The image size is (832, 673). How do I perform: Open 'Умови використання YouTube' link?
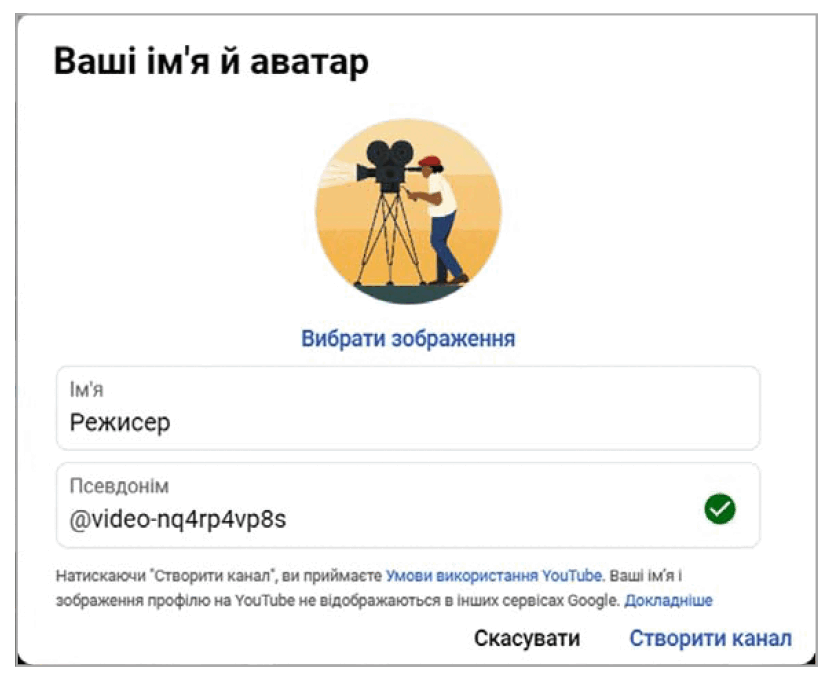(493, 576)
